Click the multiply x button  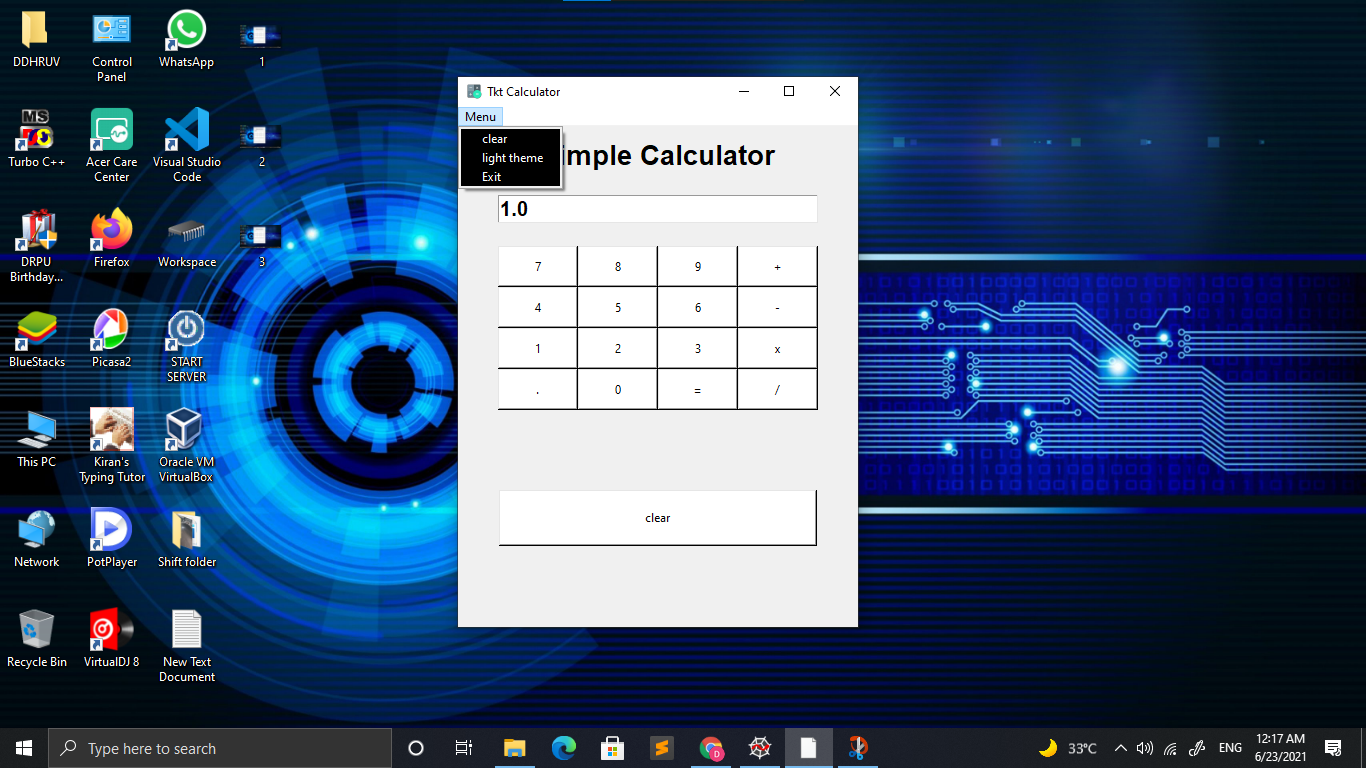778,349
